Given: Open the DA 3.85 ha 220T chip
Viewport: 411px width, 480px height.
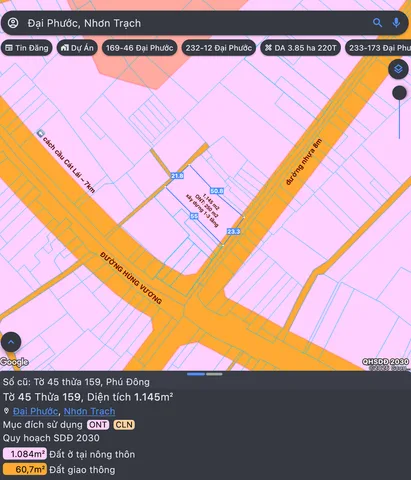Looking at the screenshot, I should 300,48.
